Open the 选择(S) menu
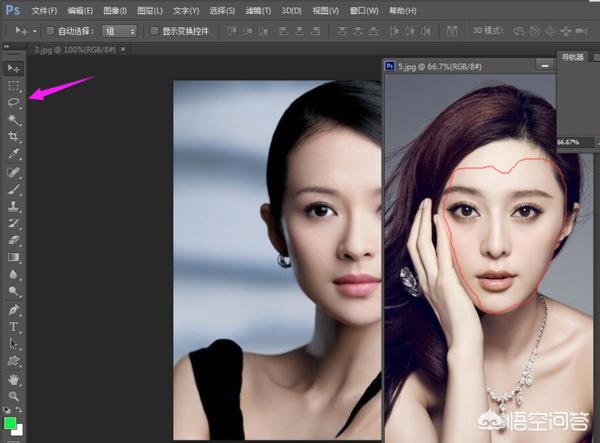This screenshot has height=443, width=600. pyautogui.click(x=222, y=11)
